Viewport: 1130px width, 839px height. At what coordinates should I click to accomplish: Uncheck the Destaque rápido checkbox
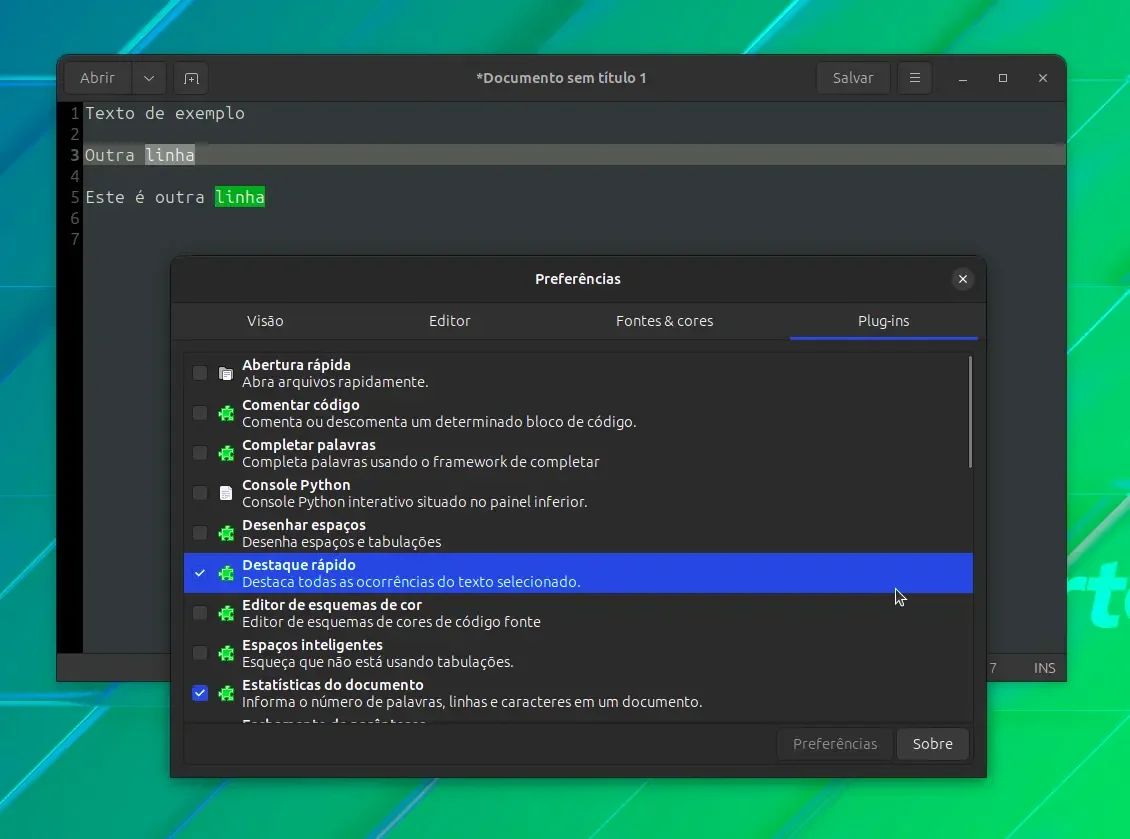200,573
